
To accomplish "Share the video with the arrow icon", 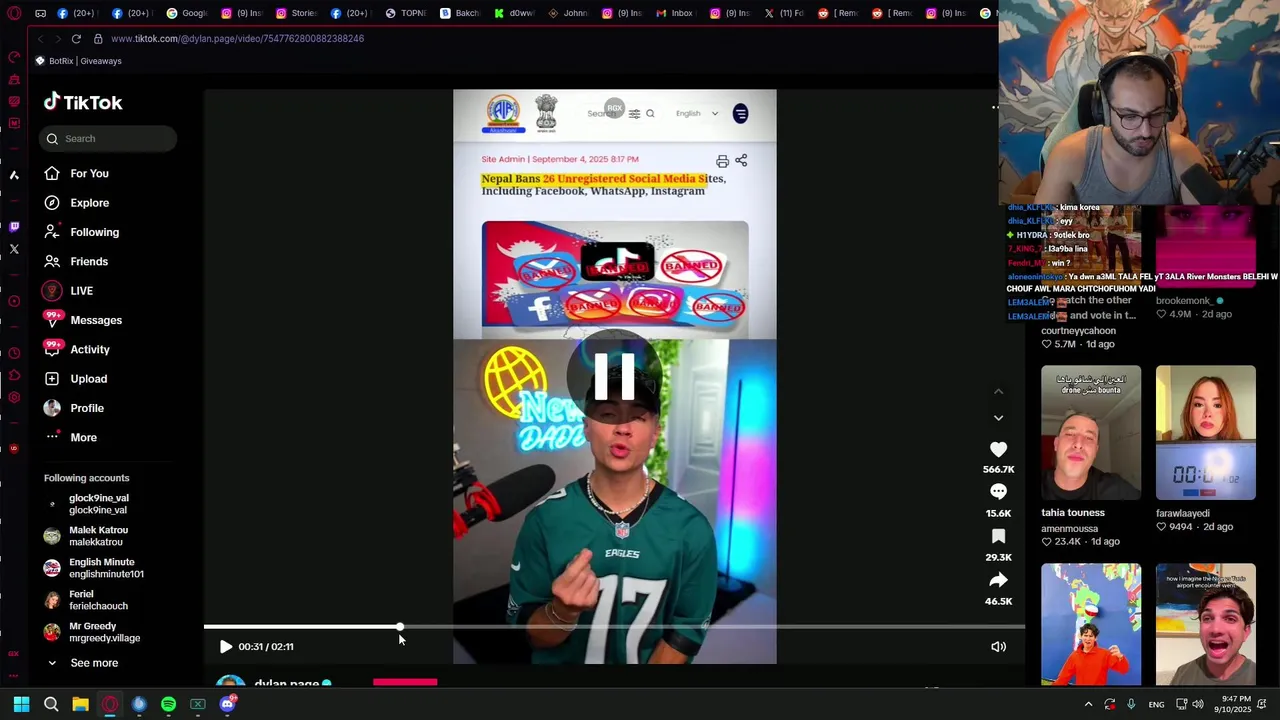I will point(998,580).
